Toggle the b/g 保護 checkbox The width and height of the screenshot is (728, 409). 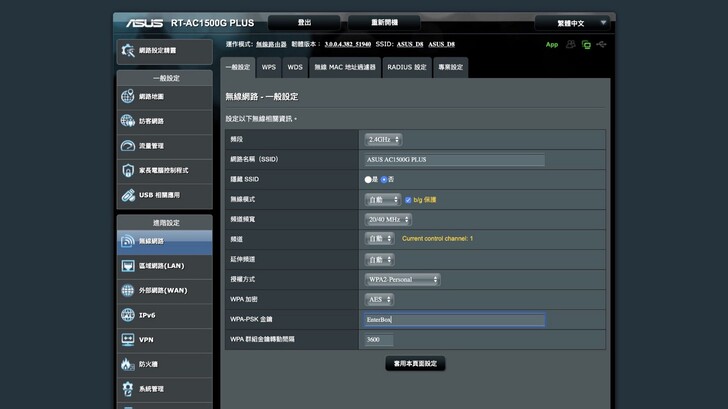[x=408, y=199]
